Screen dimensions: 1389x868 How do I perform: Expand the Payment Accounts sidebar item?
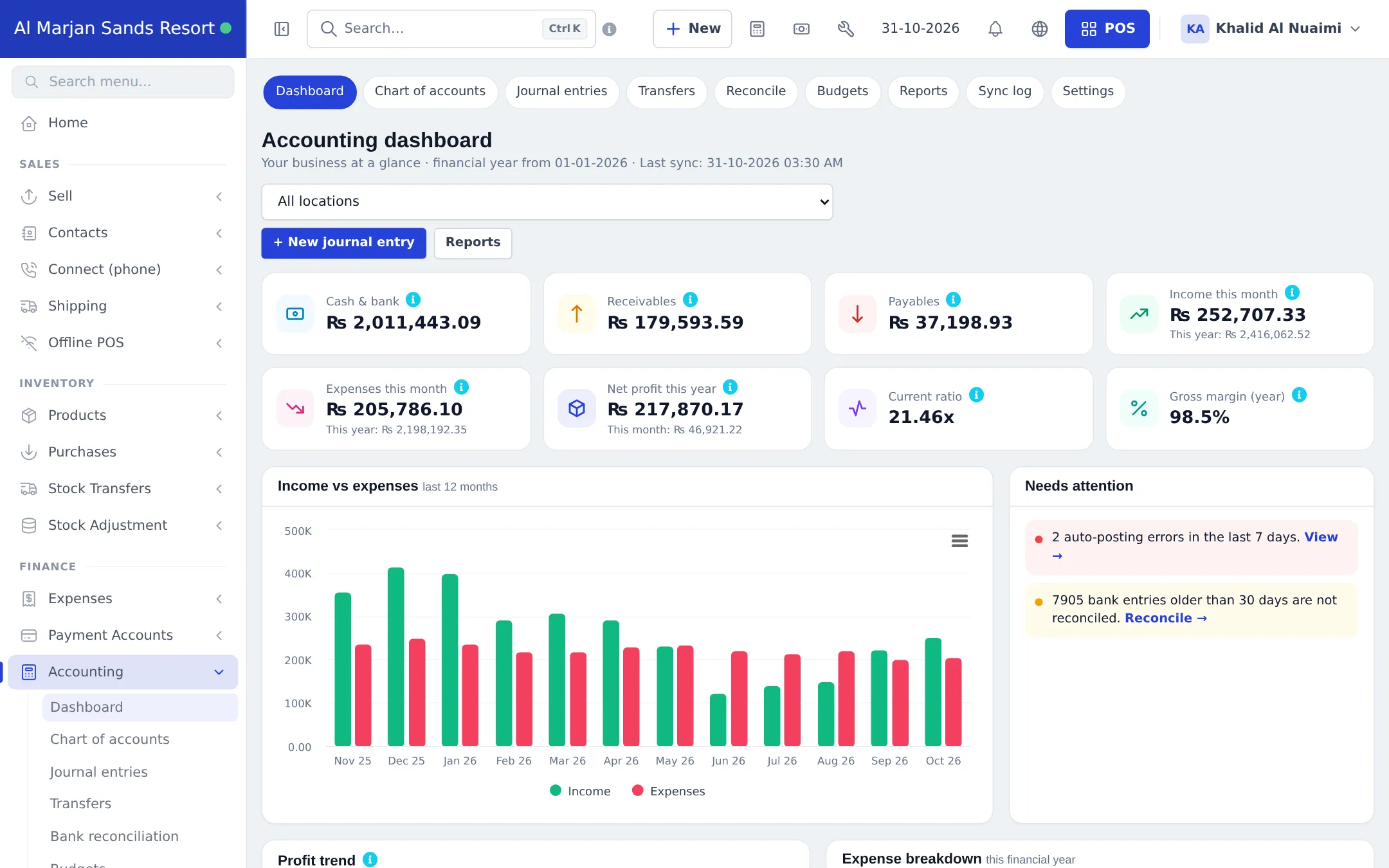click(123, 635)
